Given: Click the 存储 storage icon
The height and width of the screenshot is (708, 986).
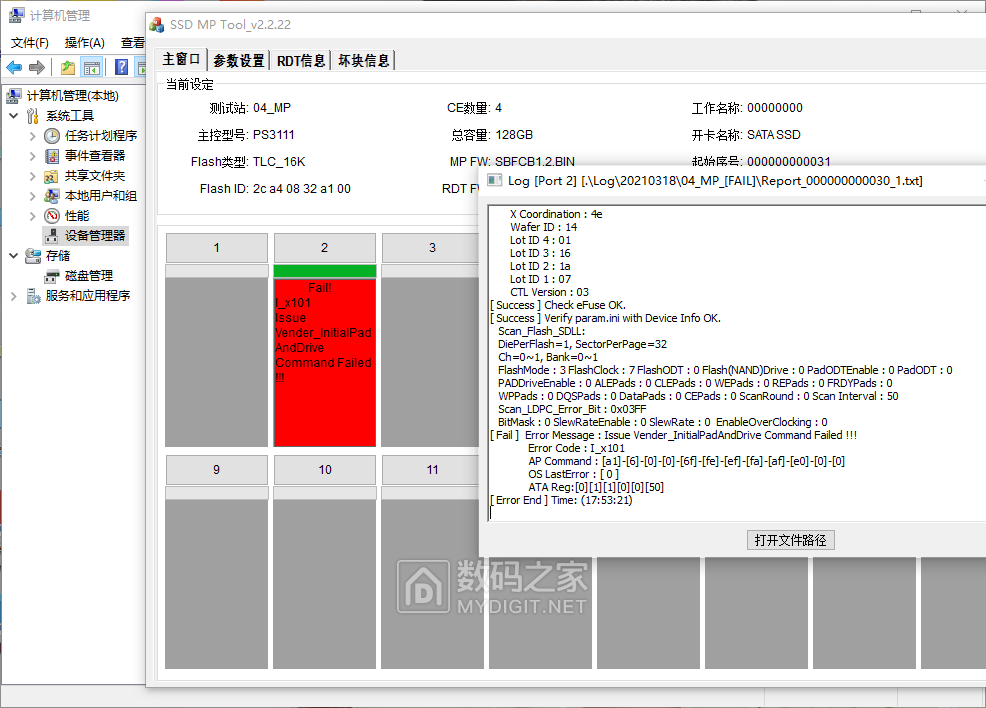Looking at the screenshot, I should tap(33, 256).
